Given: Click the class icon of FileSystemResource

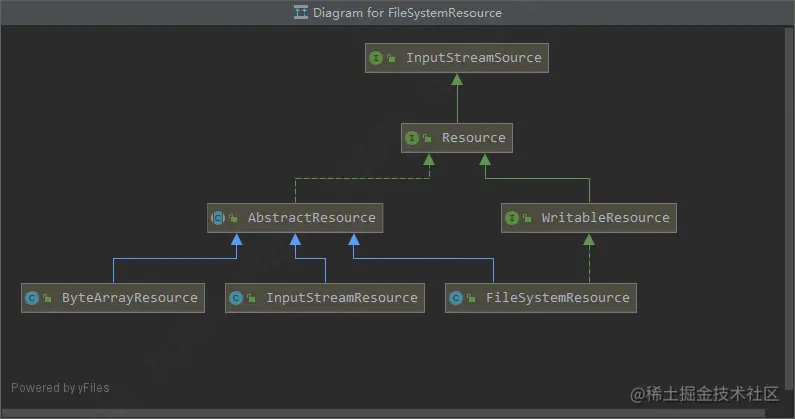Looking at the screenshot, I should 456,298.
